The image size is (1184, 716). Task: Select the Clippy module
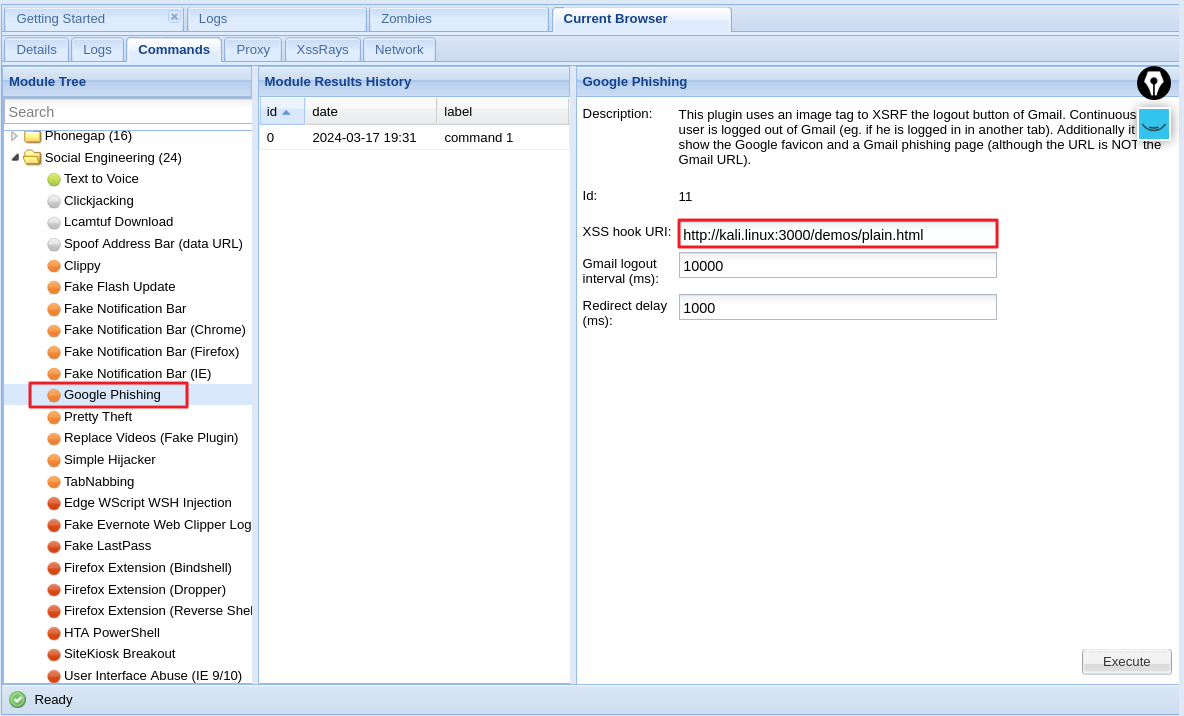click(82, 266)
